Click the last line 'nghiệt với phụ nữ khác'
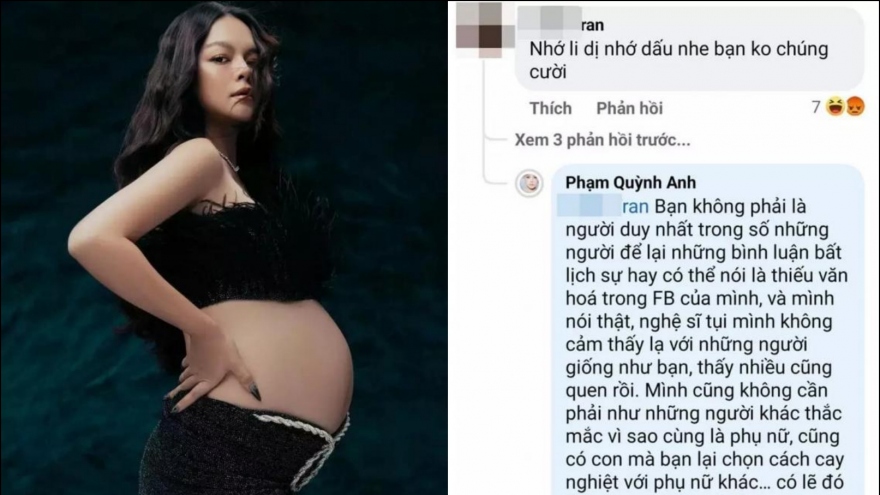 [x=658, y=483]
